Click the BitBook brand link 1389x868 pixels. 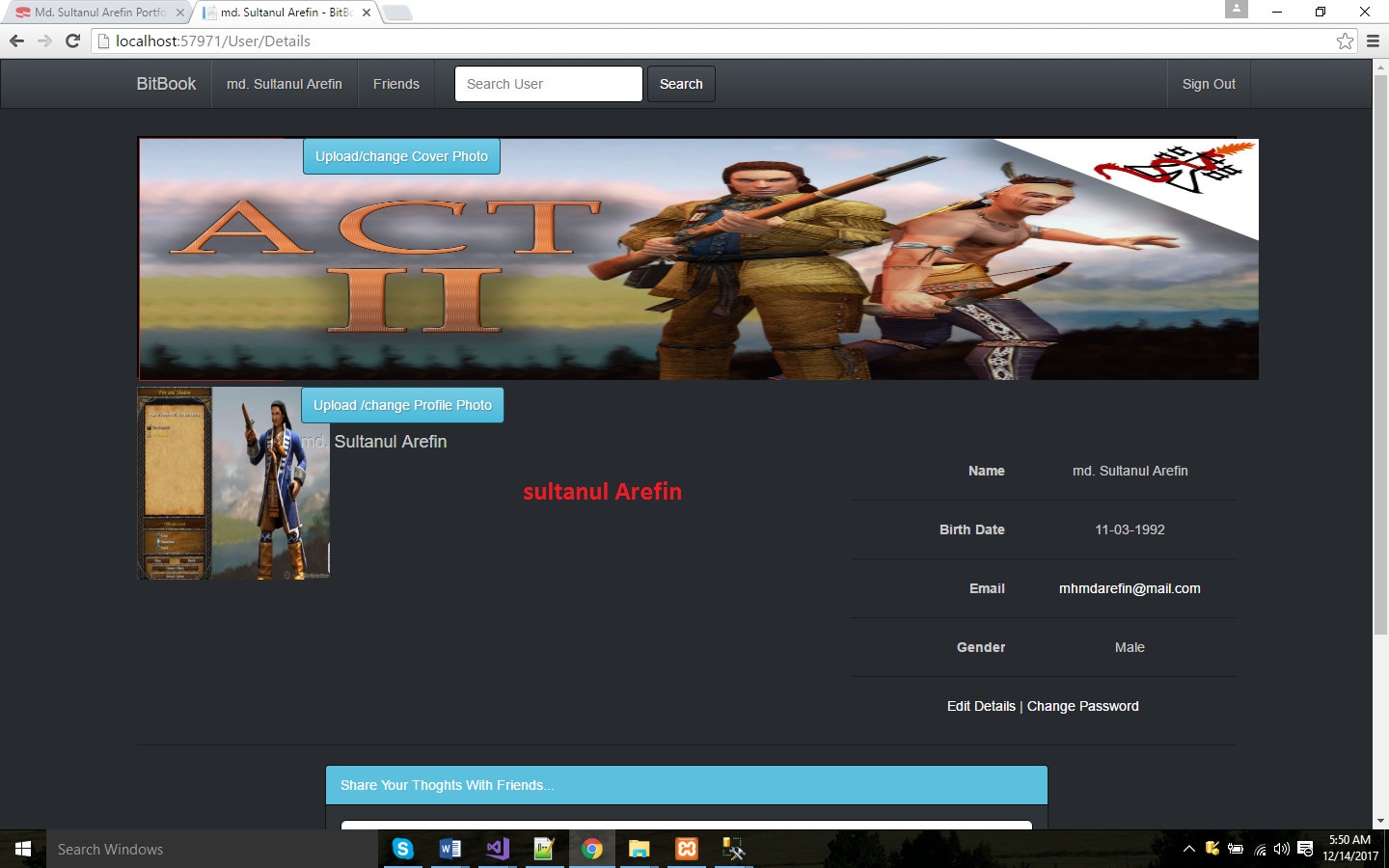point(166,84)
